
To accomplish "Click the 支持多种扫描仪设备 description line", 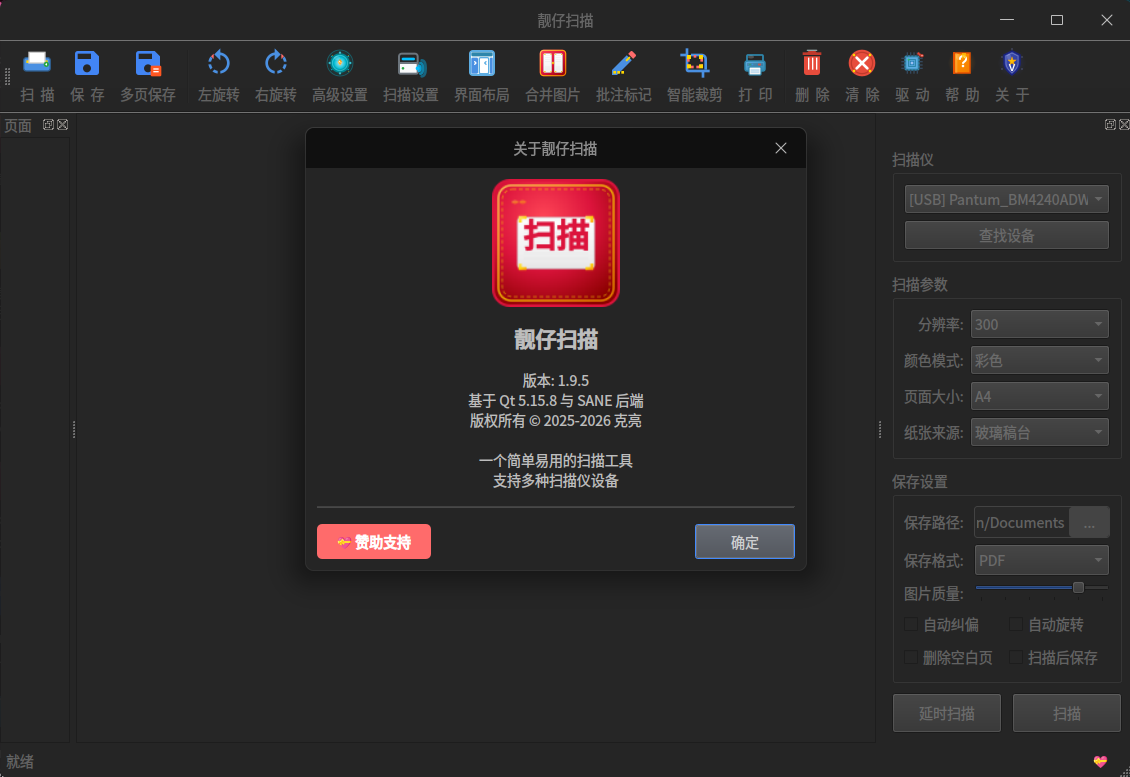I will (556, 481).
